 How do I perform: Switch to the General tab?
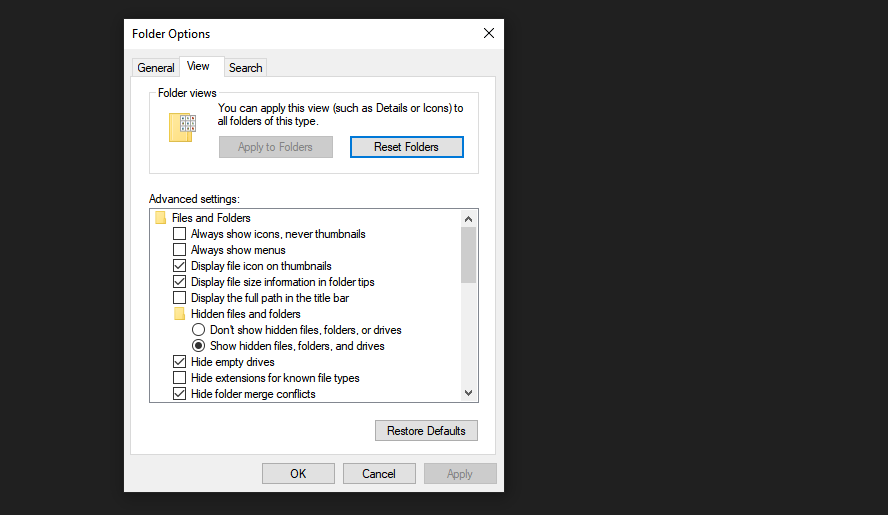[156, 67]
